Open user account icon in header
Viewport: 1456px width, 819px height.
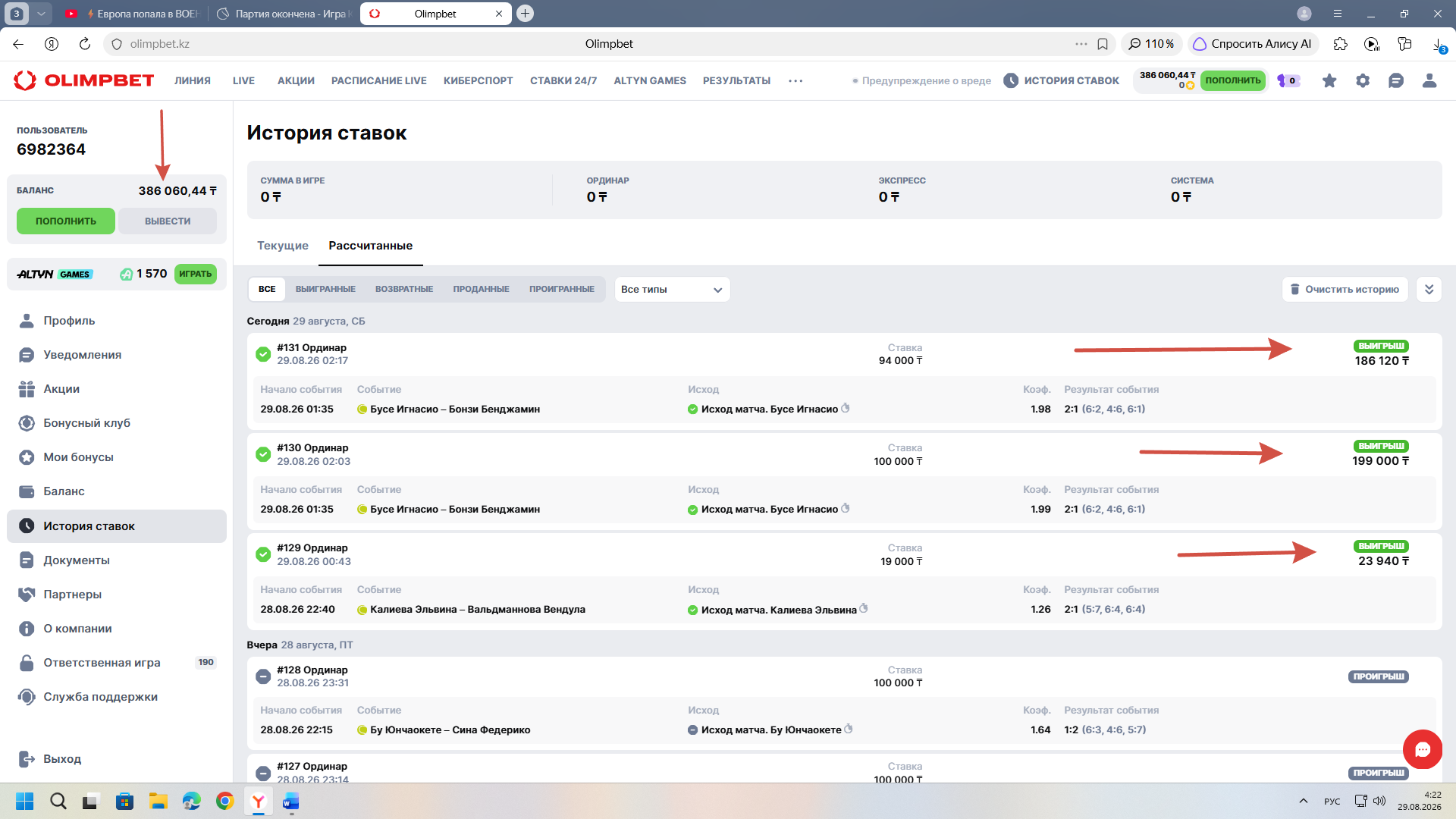1429,80
